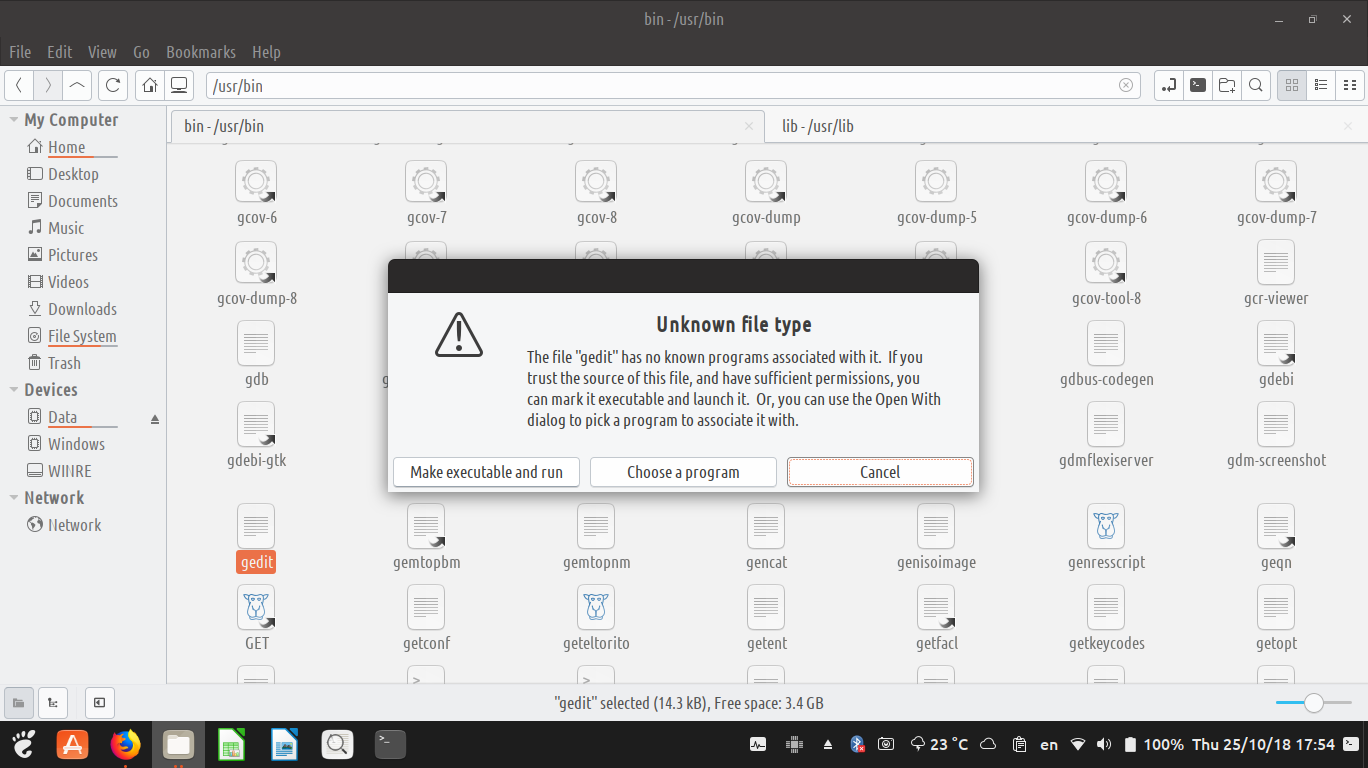Screen dimensions: 1368x768
Task: Click Make executable and run
Action: pos(486,472)
